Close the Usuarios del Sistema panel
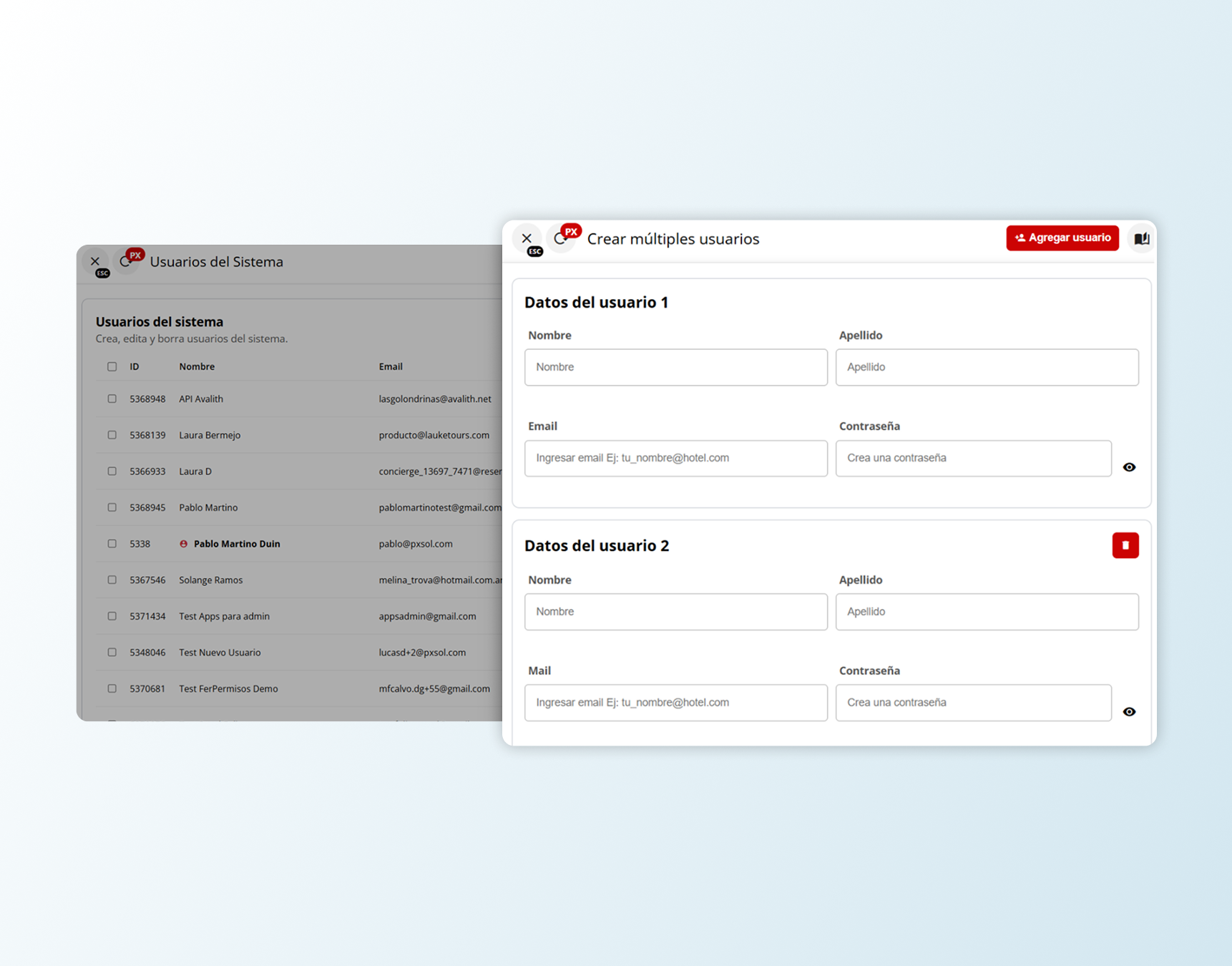This screenshot has width=1232, height=966. click(x=95, y=262)
